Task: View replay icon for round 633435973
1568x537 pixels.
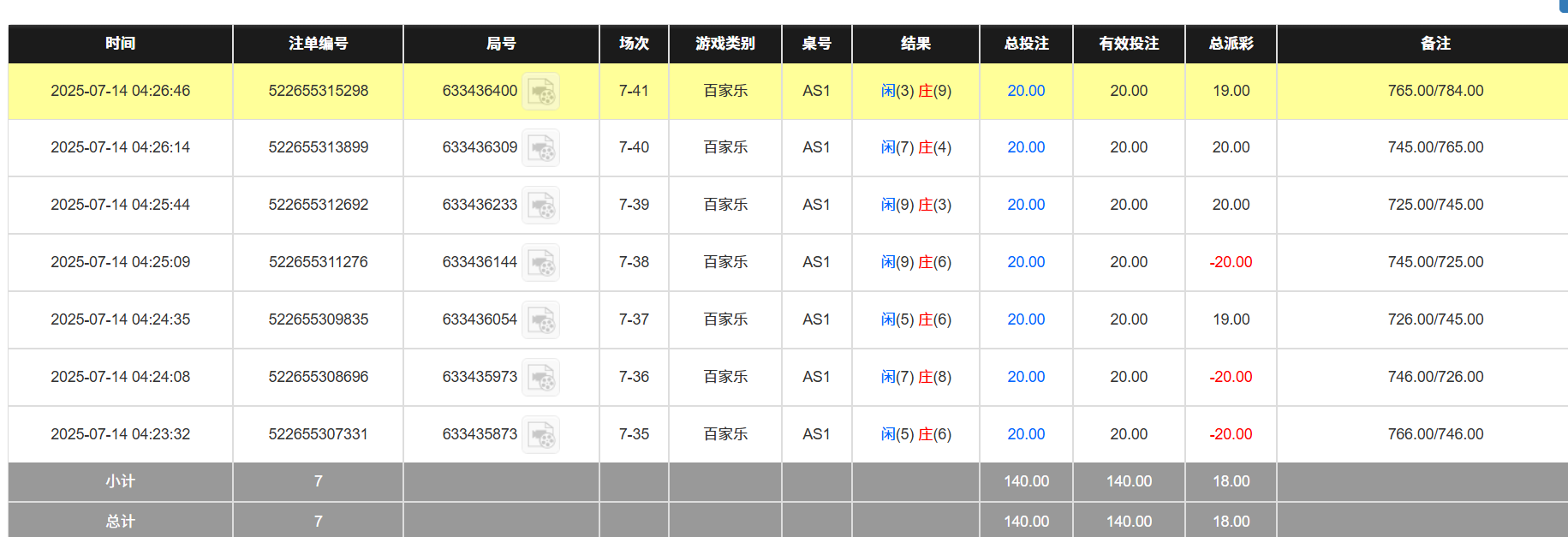Action: point(541,378)
